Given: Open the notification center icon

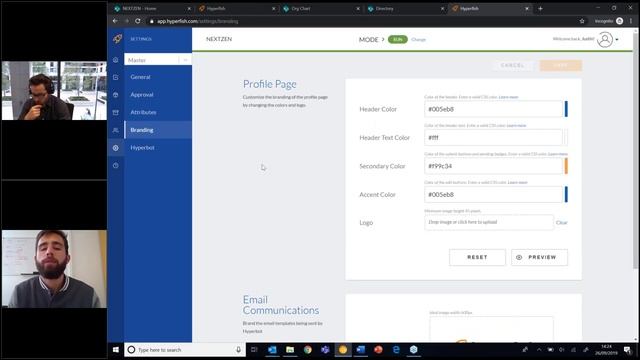Looking at the screenshot, I should coord(628,350).
